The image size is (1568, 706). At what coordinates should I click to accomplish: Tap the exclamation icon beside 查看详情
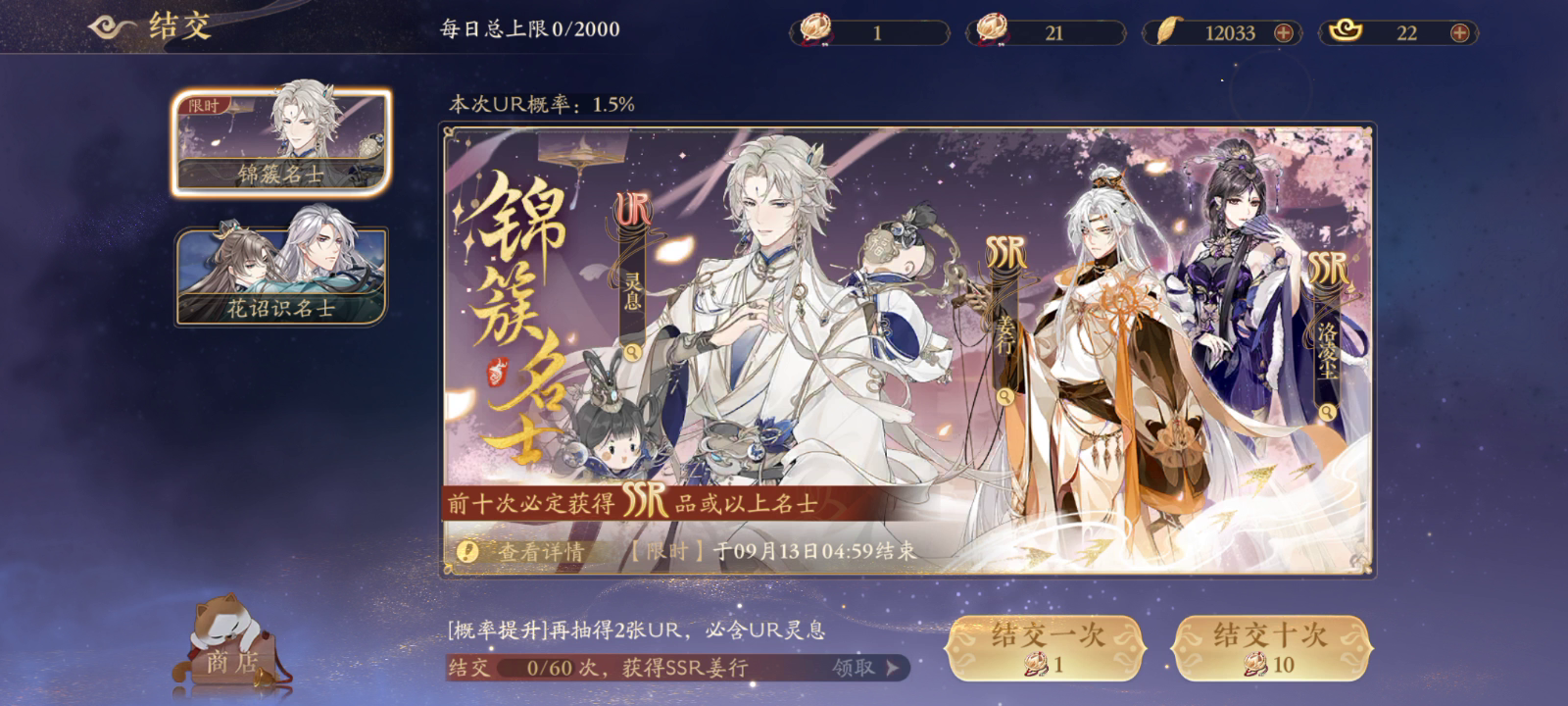click(468, 551)
